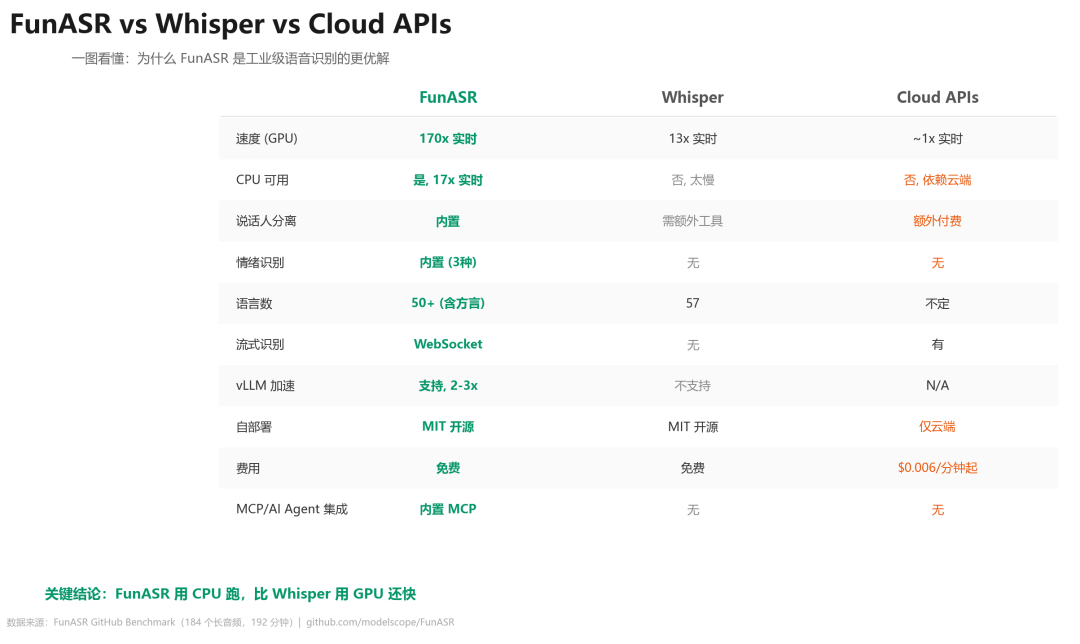
Task: Click the "Whisper" column header
Action: click(692, 97)
